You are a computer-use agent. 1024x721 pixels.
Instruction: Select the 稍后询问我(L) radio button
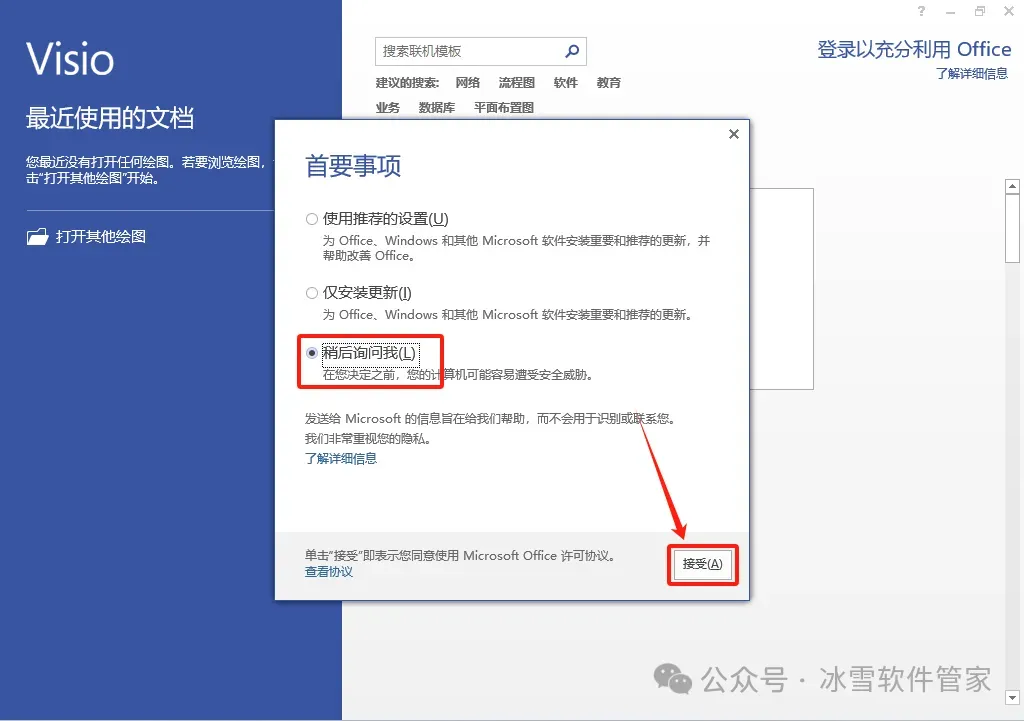click(312, 353)
